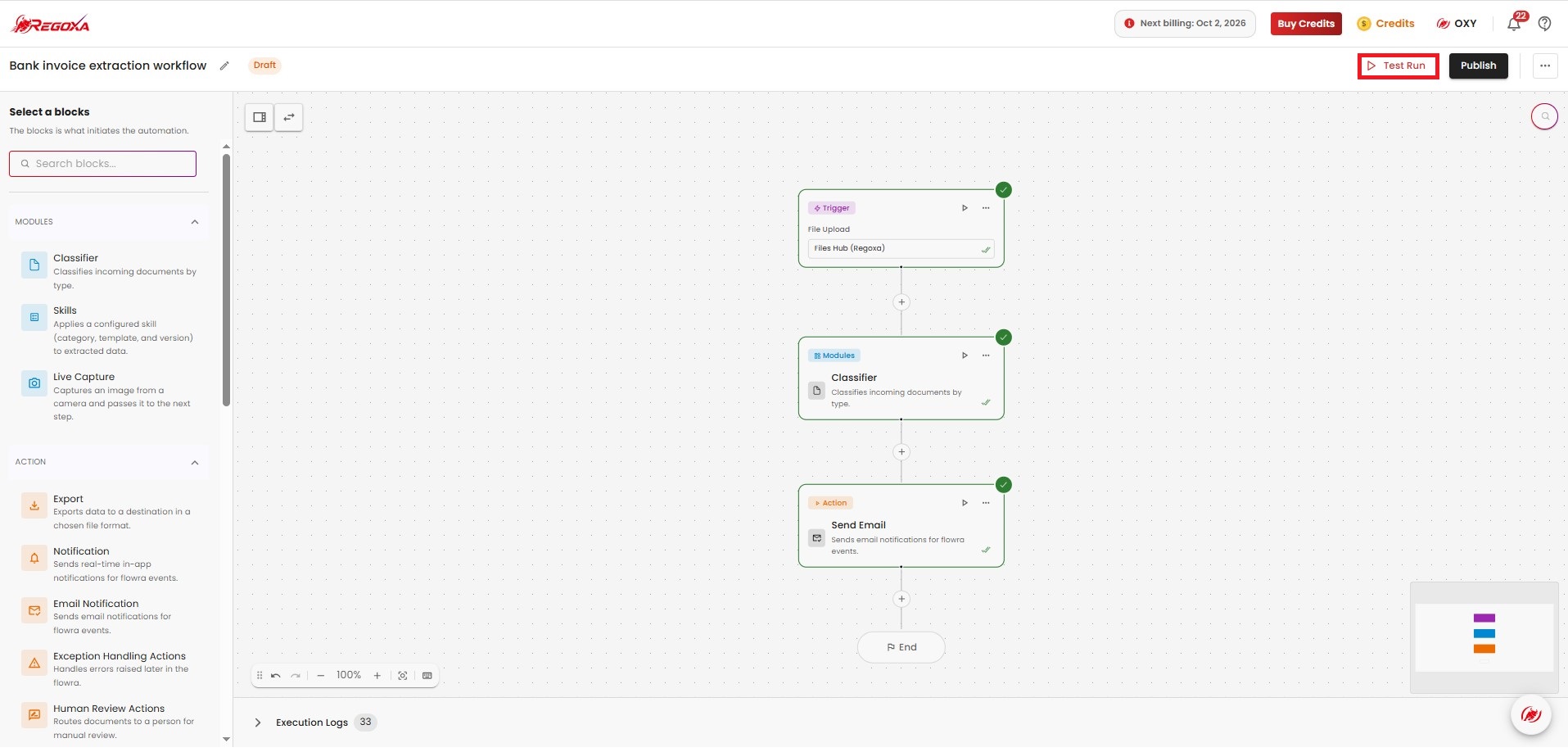1568x752 pixels.
Task: Select Exception Handling Actions block
Action: coord(109,669)
